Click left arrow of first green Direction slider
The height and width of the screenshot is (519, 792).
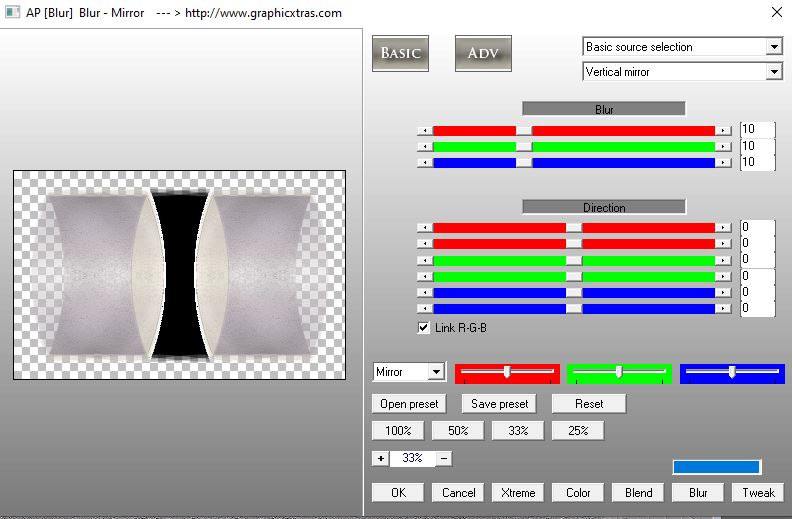point(425,261)
